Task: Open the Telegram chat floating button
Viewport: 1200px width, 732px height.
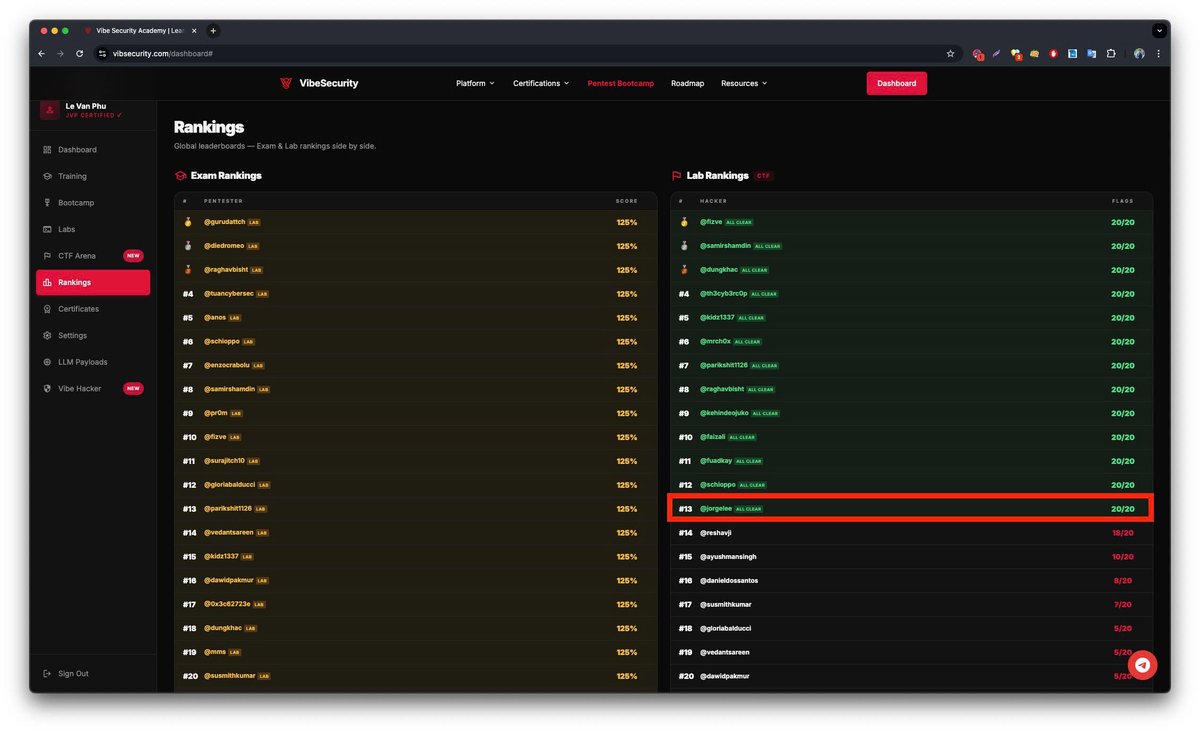Action: point(1142,665)
